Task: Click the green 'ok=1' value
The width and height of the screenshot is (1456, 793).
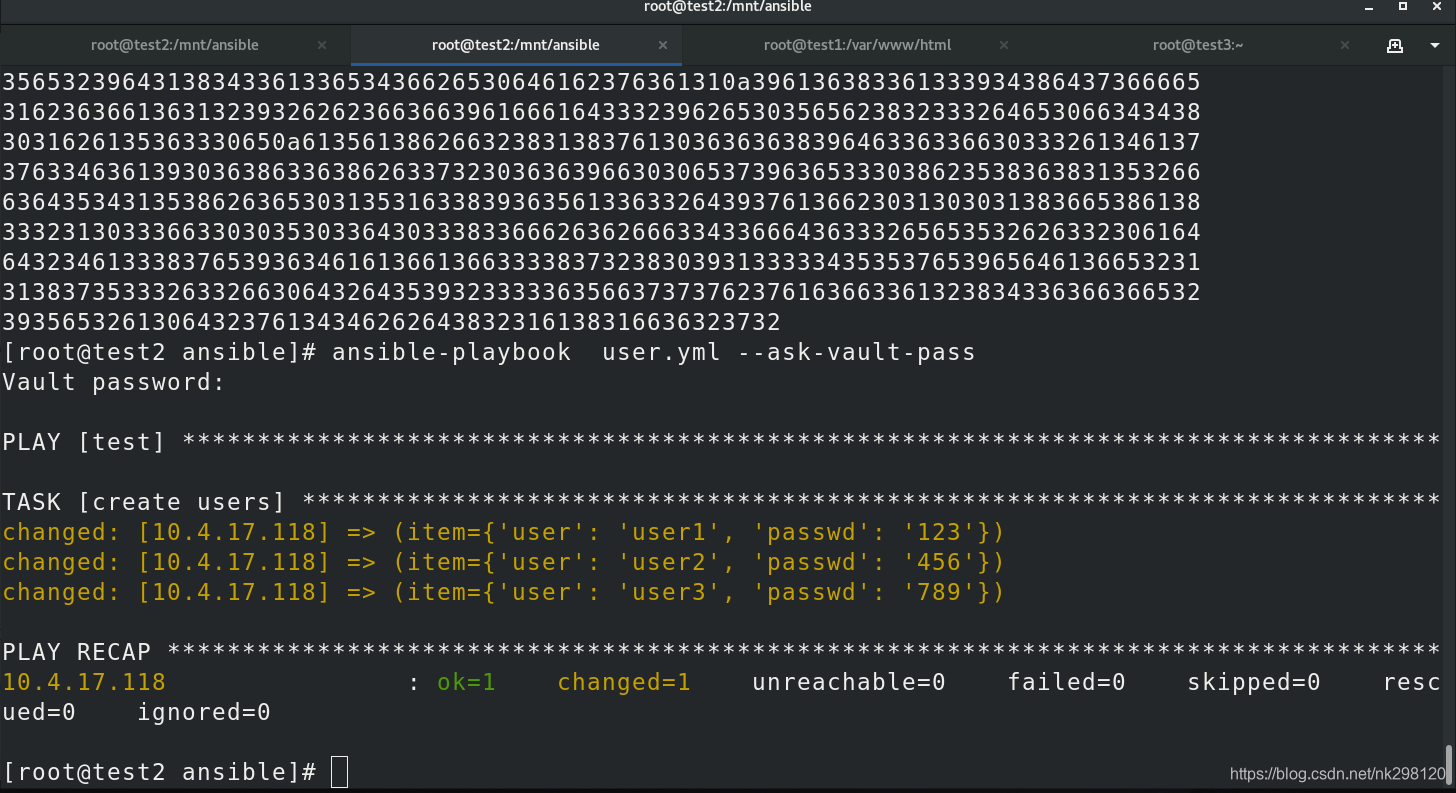Action: (x=466, y=682)
